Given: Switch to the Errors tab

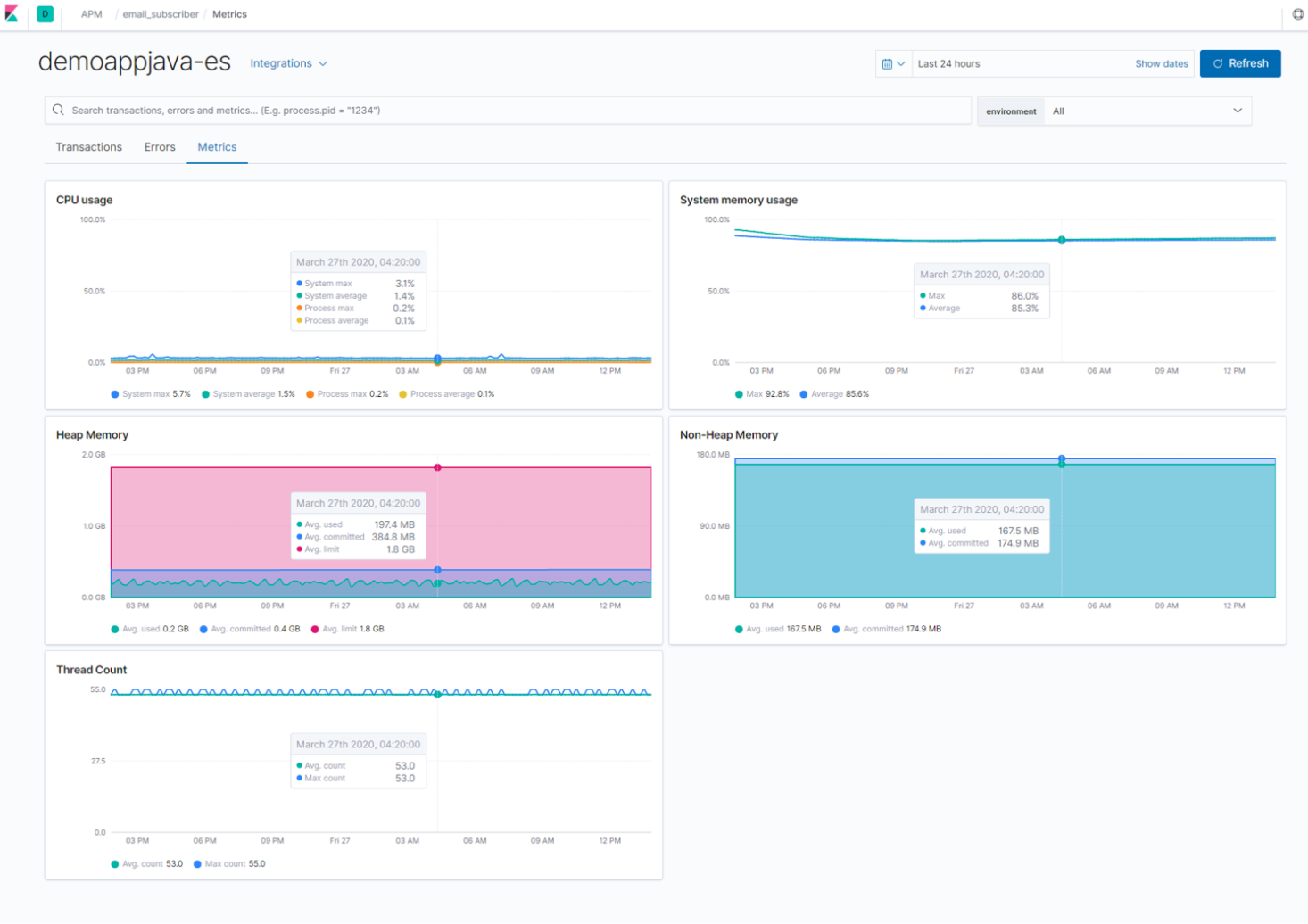Looking at the screenshot, I should point(160,147).
